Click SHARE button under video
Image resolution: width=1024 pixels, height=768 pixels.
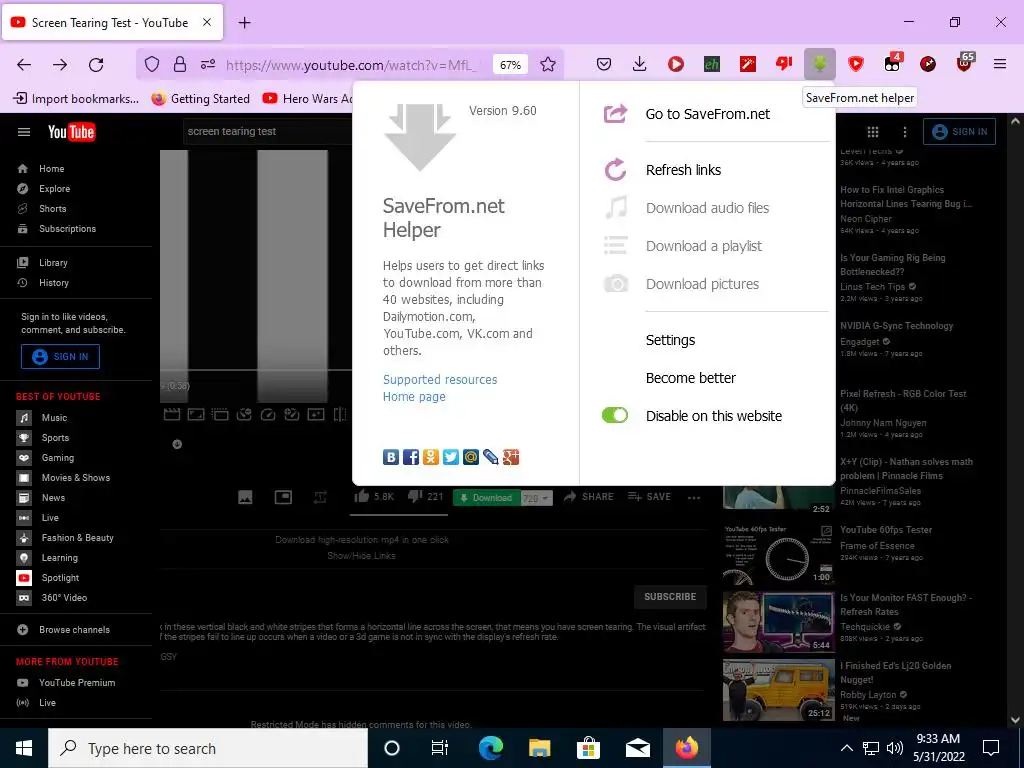588,497
